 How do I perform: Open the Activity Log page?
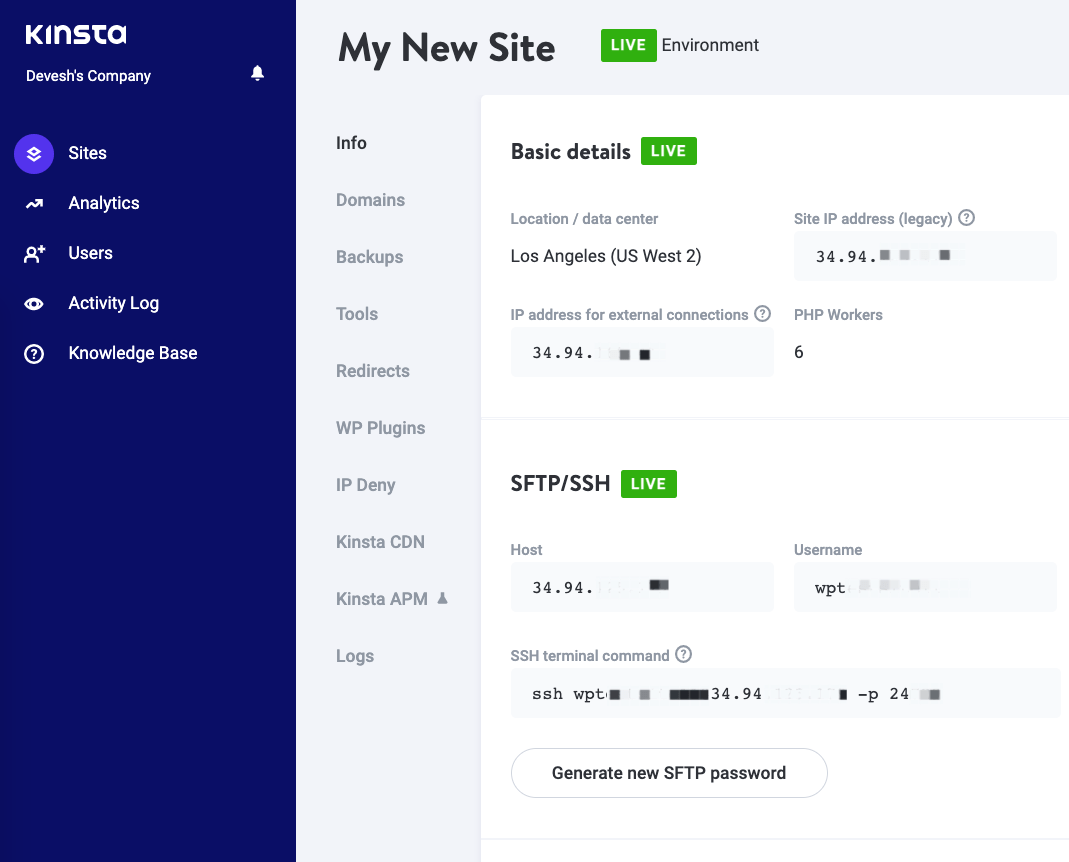tap(114, 303)
